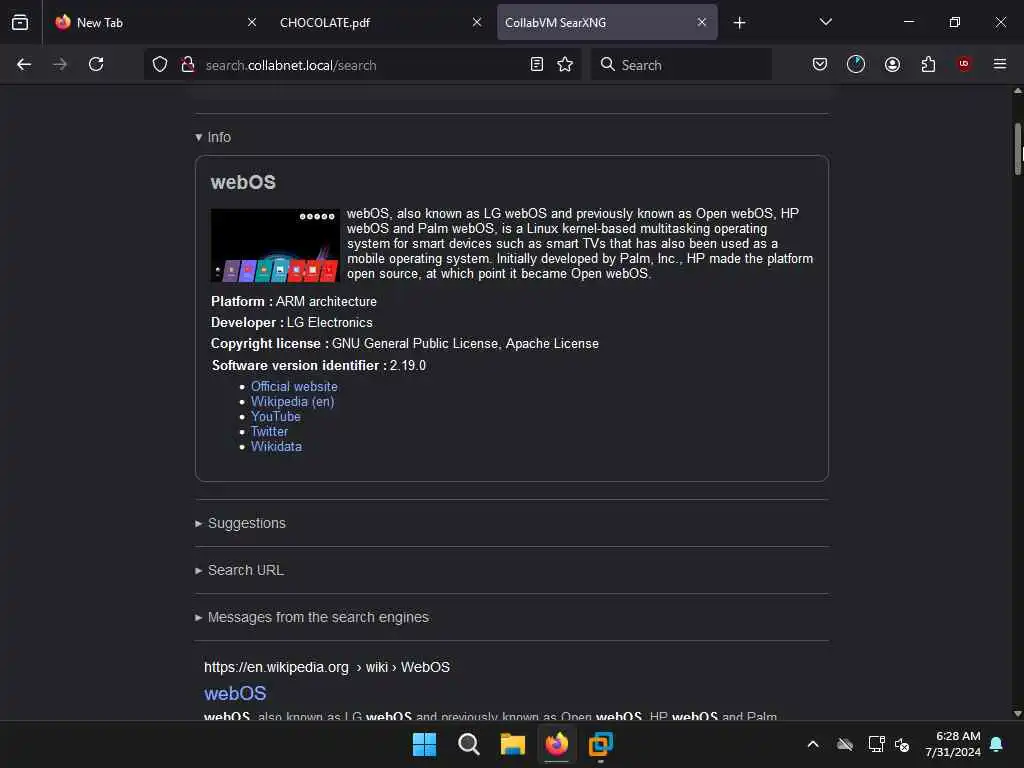Image resolution: width=1024 pixels, height=768 pixels.
Task: Open the Wikidata link
Action: point(276,447)
